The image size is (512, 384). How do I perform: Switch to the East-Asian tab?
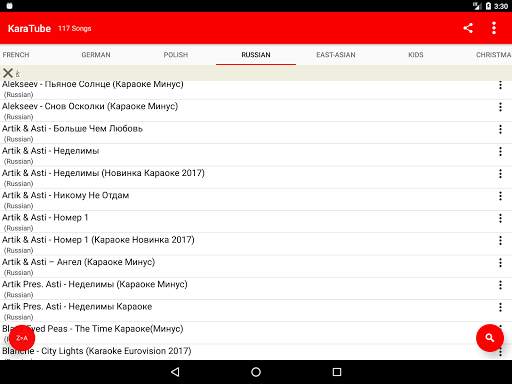pos(336,55)
